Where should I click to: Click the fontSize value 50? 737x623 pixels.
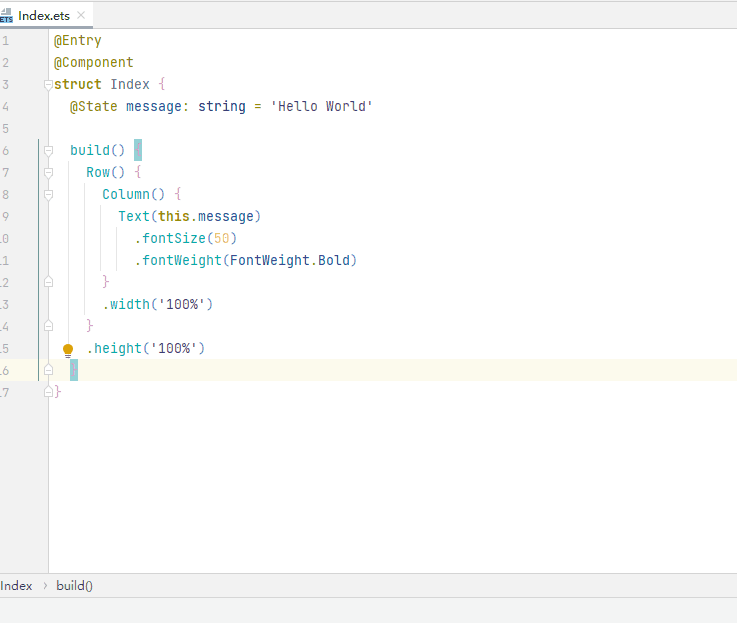click(x=221, y=238)
